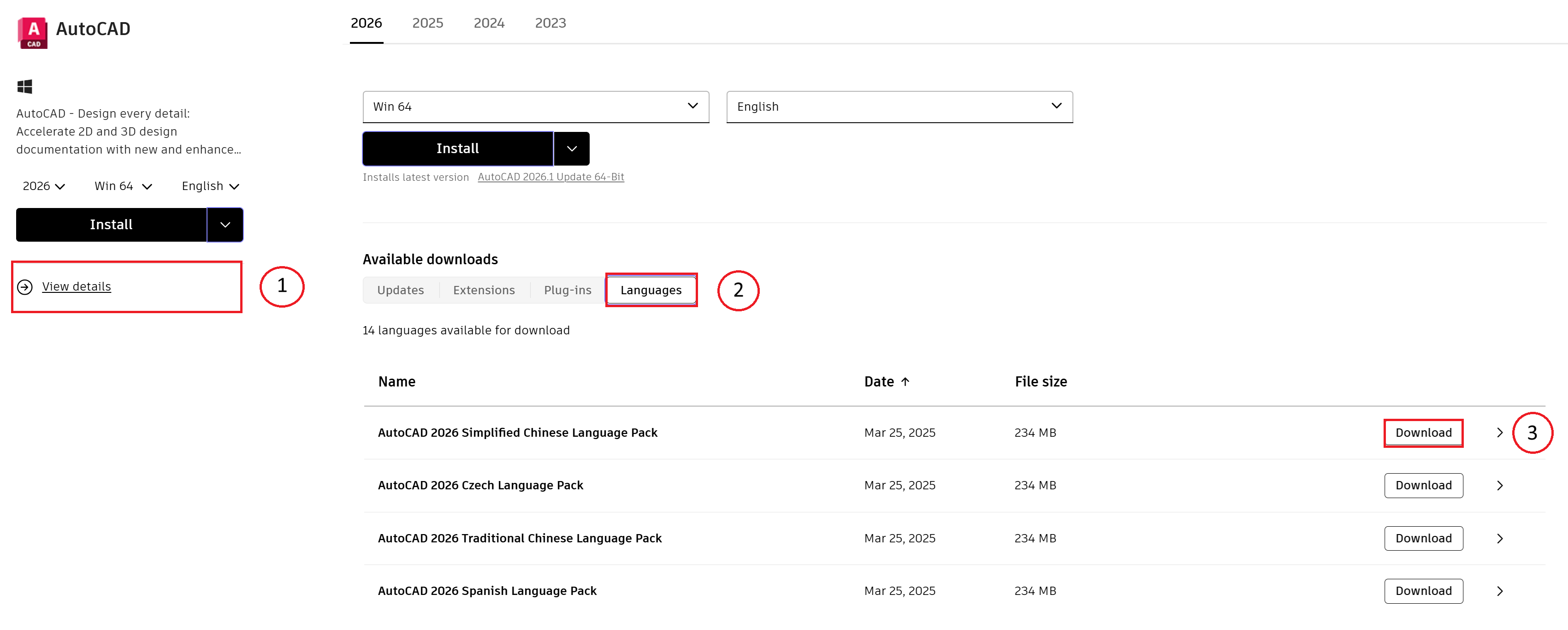Image resolution: width=1568 pixels, height=630 pixels.
Task: Sort by the Date arrow icon
Action: 905,382
